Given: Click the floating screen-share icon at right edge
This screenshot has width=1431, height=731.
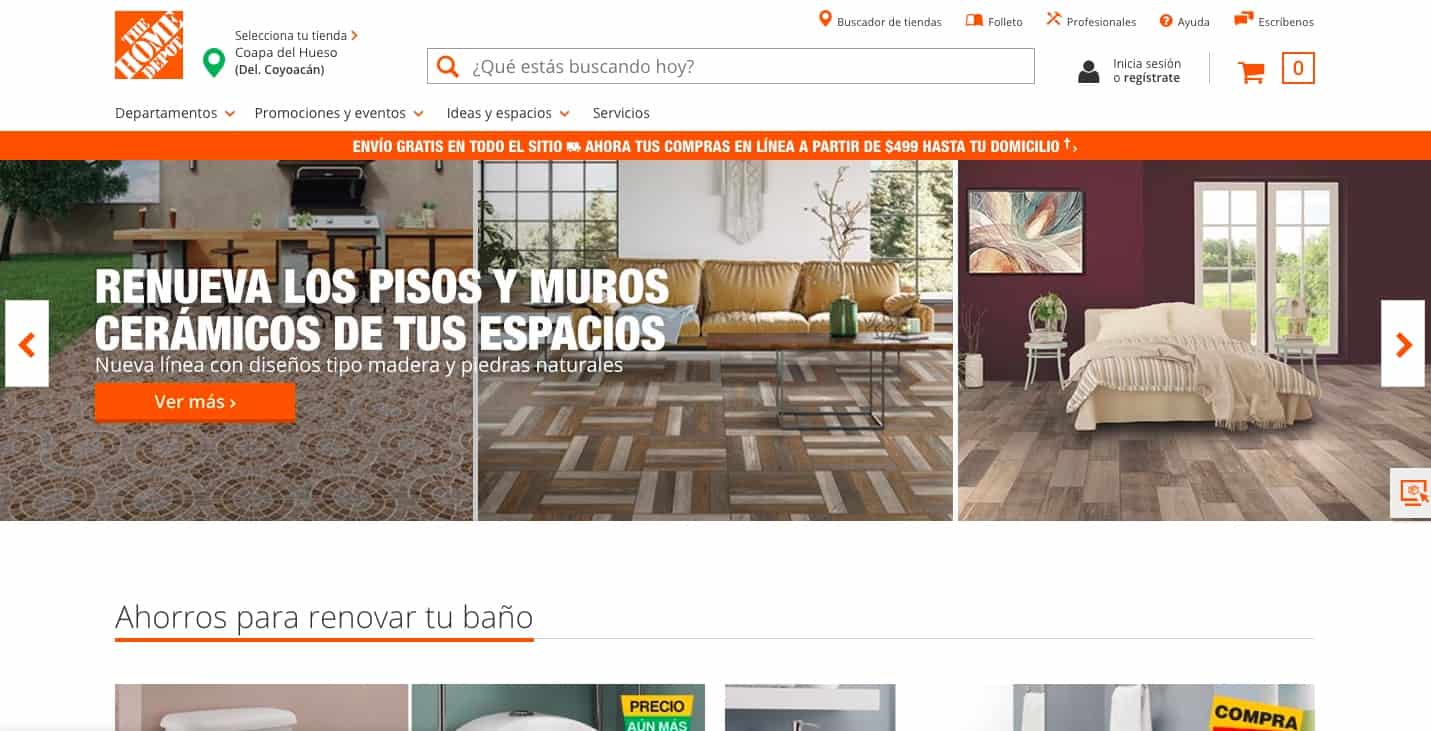Looking at the screenshot, I should (1413, 492).
